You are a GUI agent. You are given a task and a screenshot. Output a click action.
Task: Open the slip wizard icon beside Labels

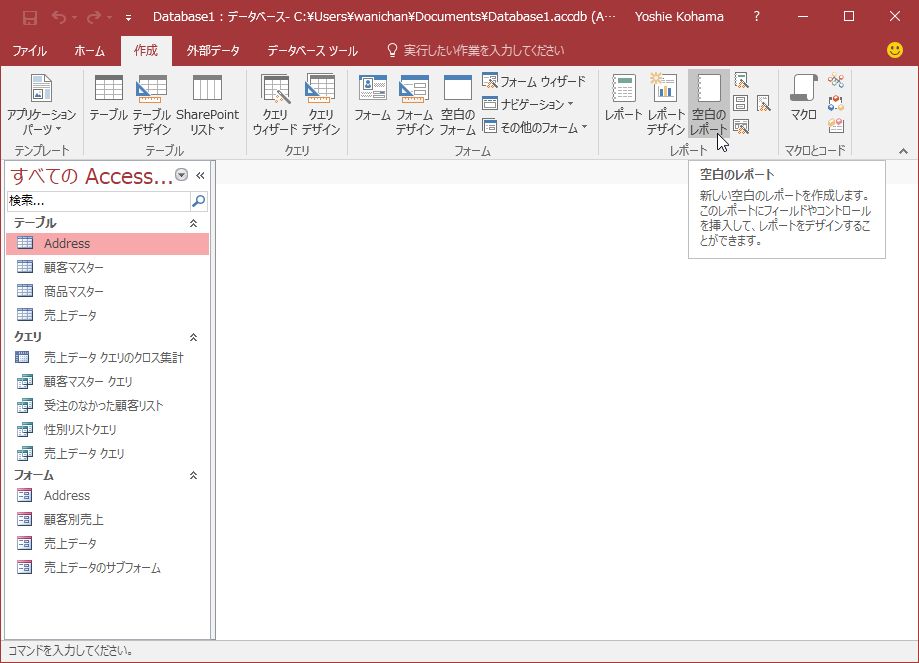click(764, 104)
